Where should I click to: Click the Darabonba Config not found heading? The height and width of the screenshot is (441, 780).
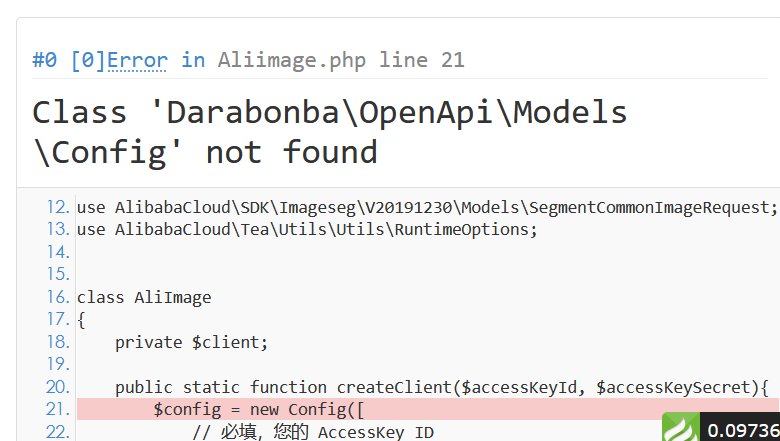329,132
